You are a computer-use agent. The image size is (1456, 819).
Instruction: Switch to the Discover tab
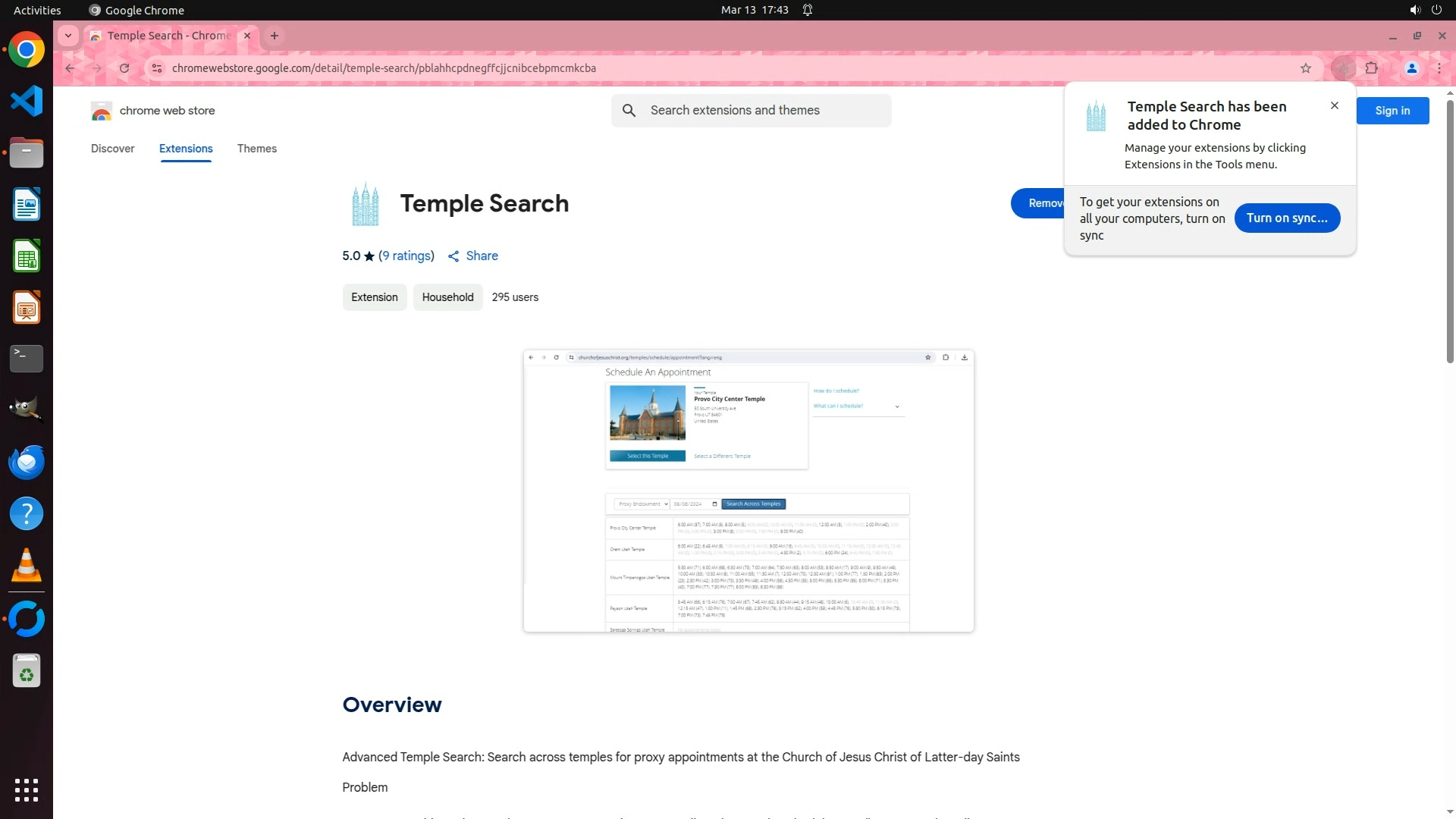112,149
